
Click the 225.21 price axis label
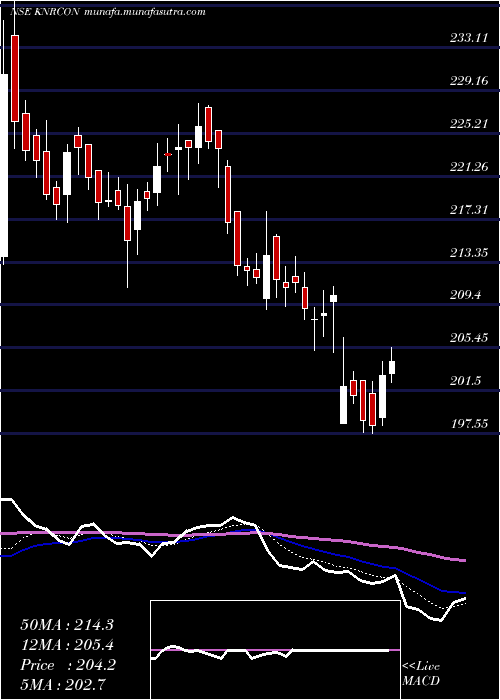click(x=468, y=124)
